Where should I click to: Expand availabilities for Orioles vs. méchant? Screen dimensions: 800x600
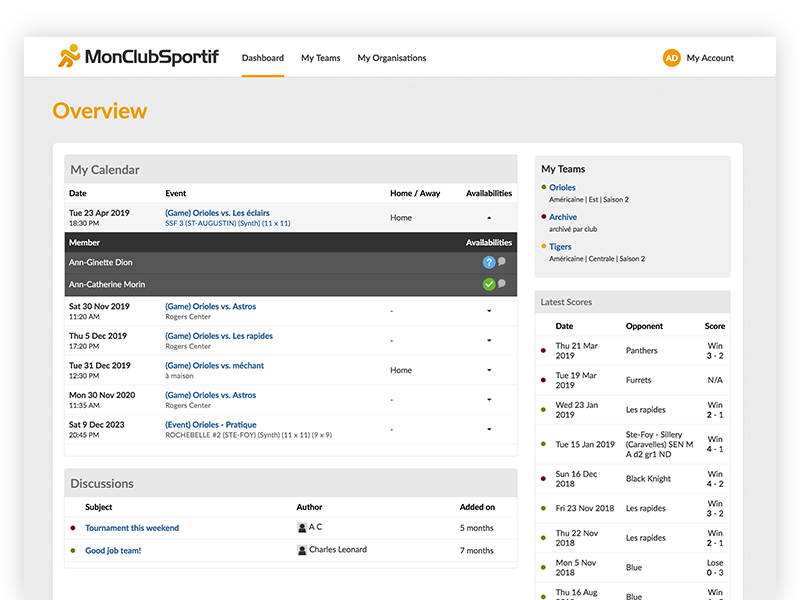[489, 370]
